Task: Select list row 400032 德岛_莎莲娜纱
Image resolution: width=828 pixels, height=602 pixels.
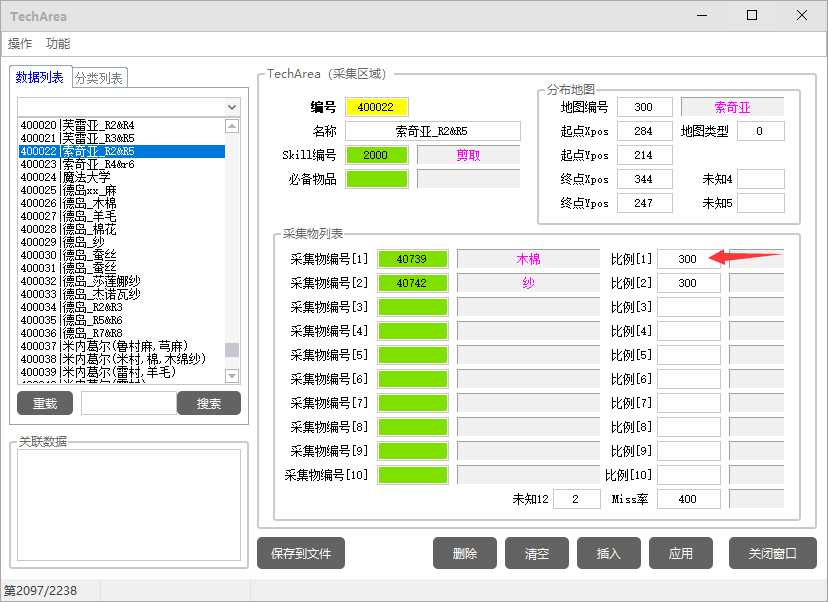Action: click(x=121, y=281)
